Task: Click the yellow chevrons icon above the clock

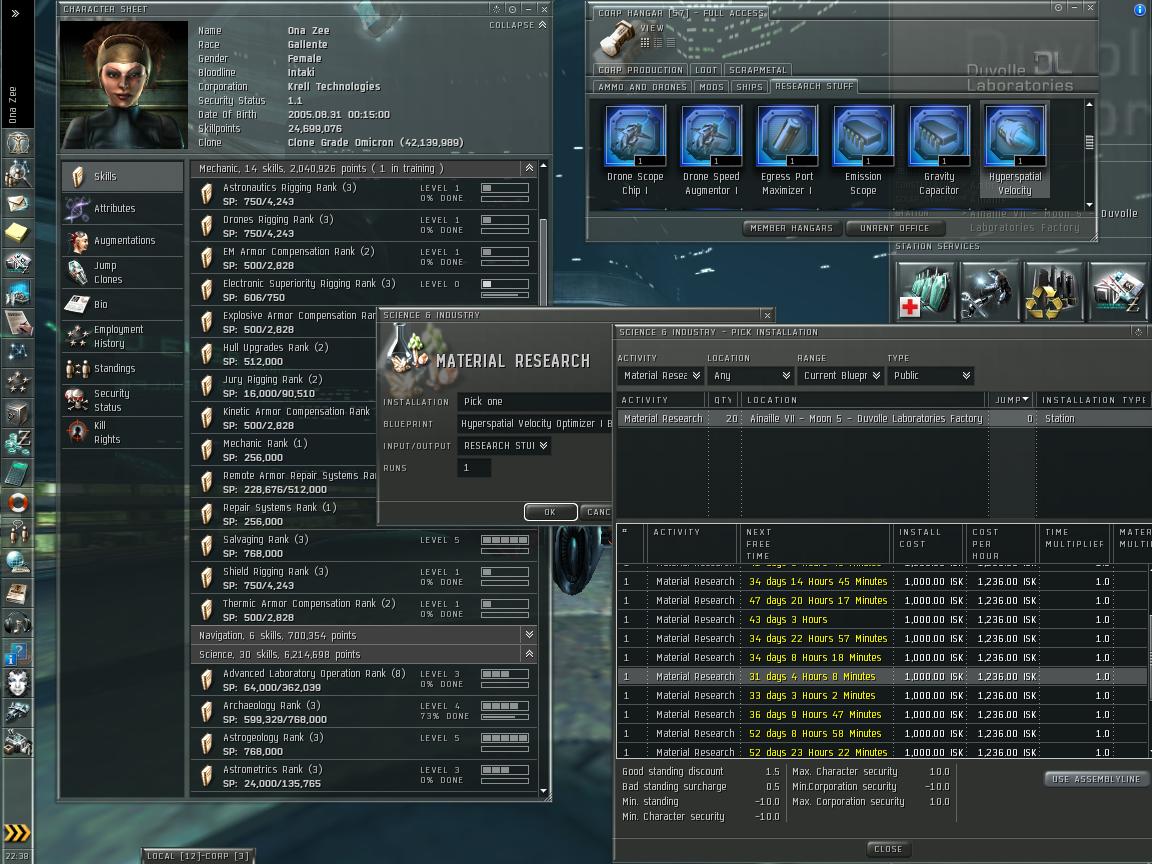Action: [17, 832]
